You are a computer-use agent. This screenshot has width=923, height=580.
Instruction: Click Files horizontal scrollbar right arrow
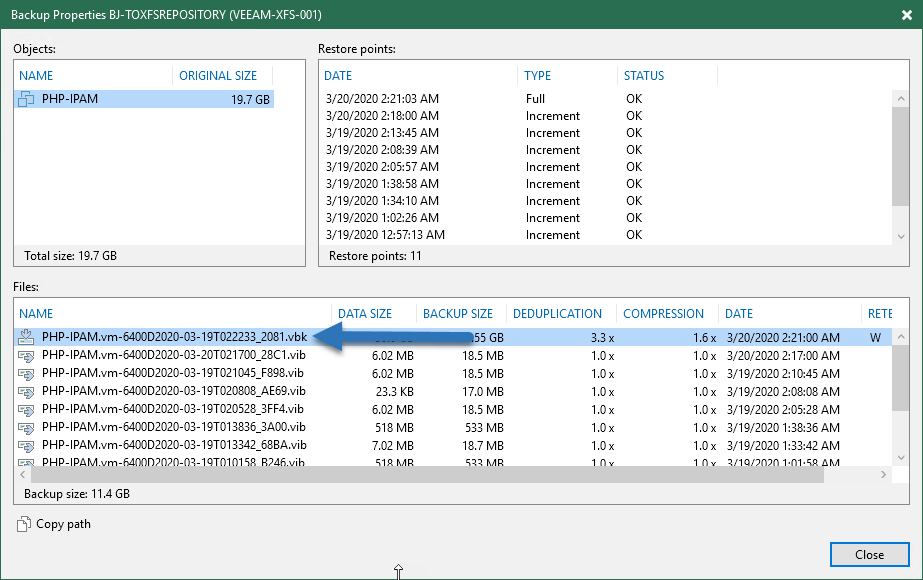pyautogui.click(x=884, y=474)
